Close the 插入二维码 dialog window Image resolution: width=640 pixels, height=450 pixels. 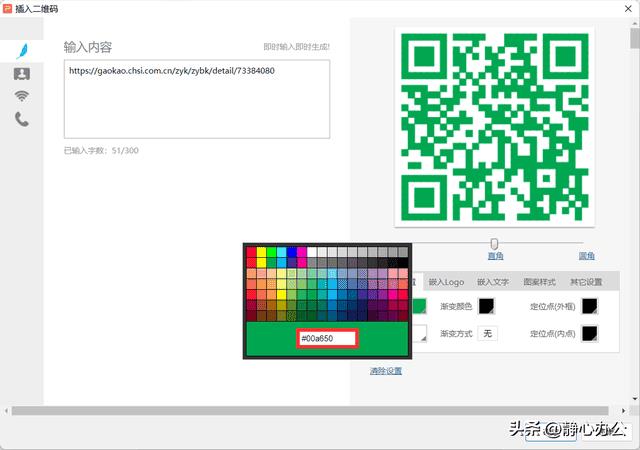pyautogui.click(x=628, y=9)
